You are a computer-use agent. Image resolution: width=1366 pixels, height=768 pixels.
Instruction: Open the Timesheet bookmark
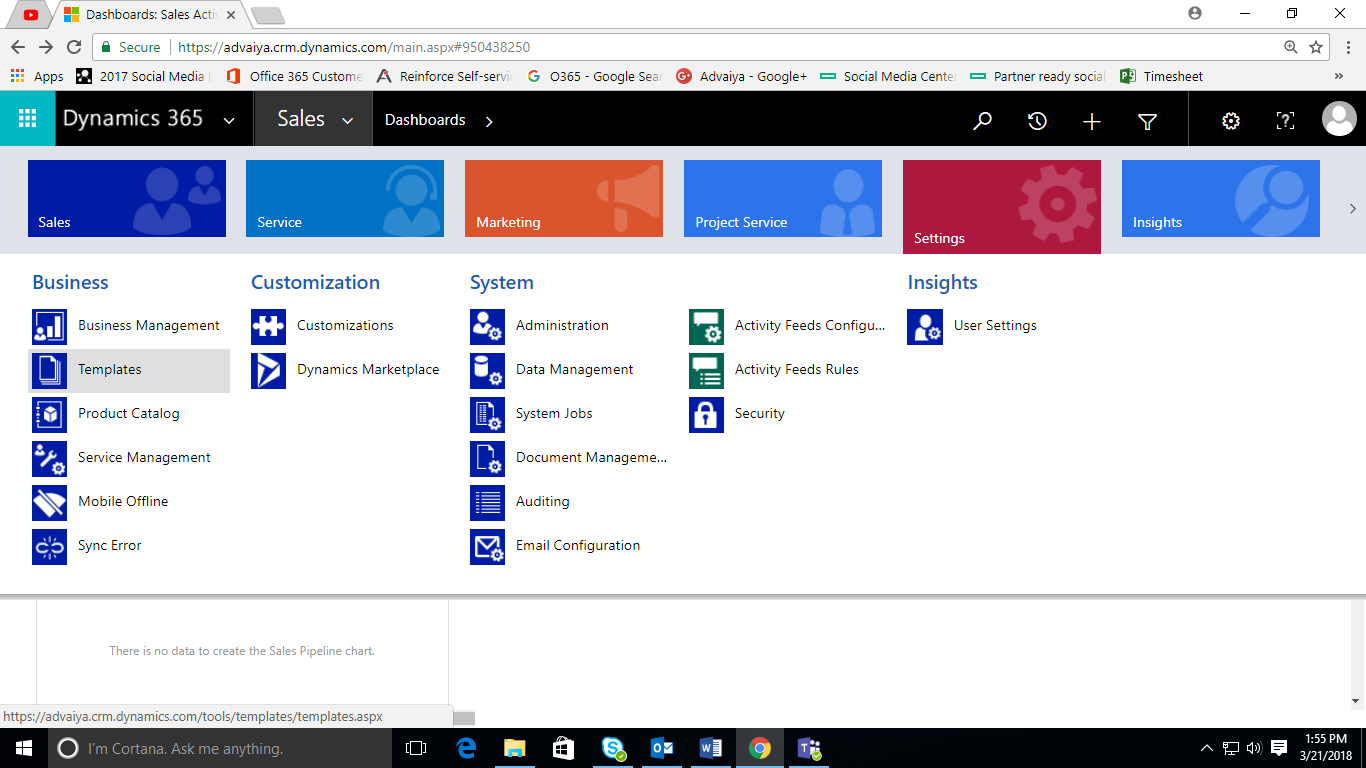coord(1161,76)
